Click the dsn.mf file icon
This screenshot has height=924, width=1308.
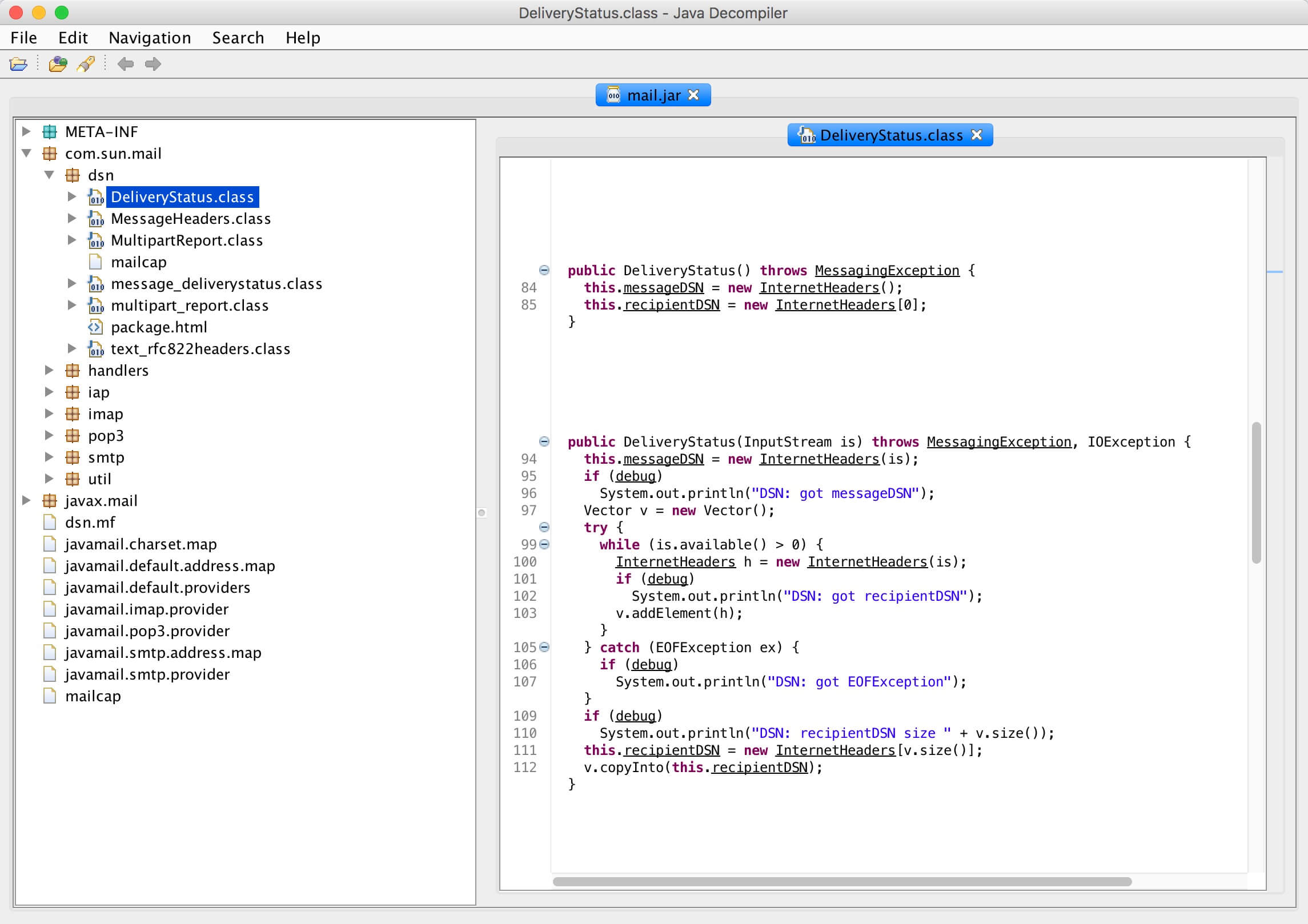50,523
